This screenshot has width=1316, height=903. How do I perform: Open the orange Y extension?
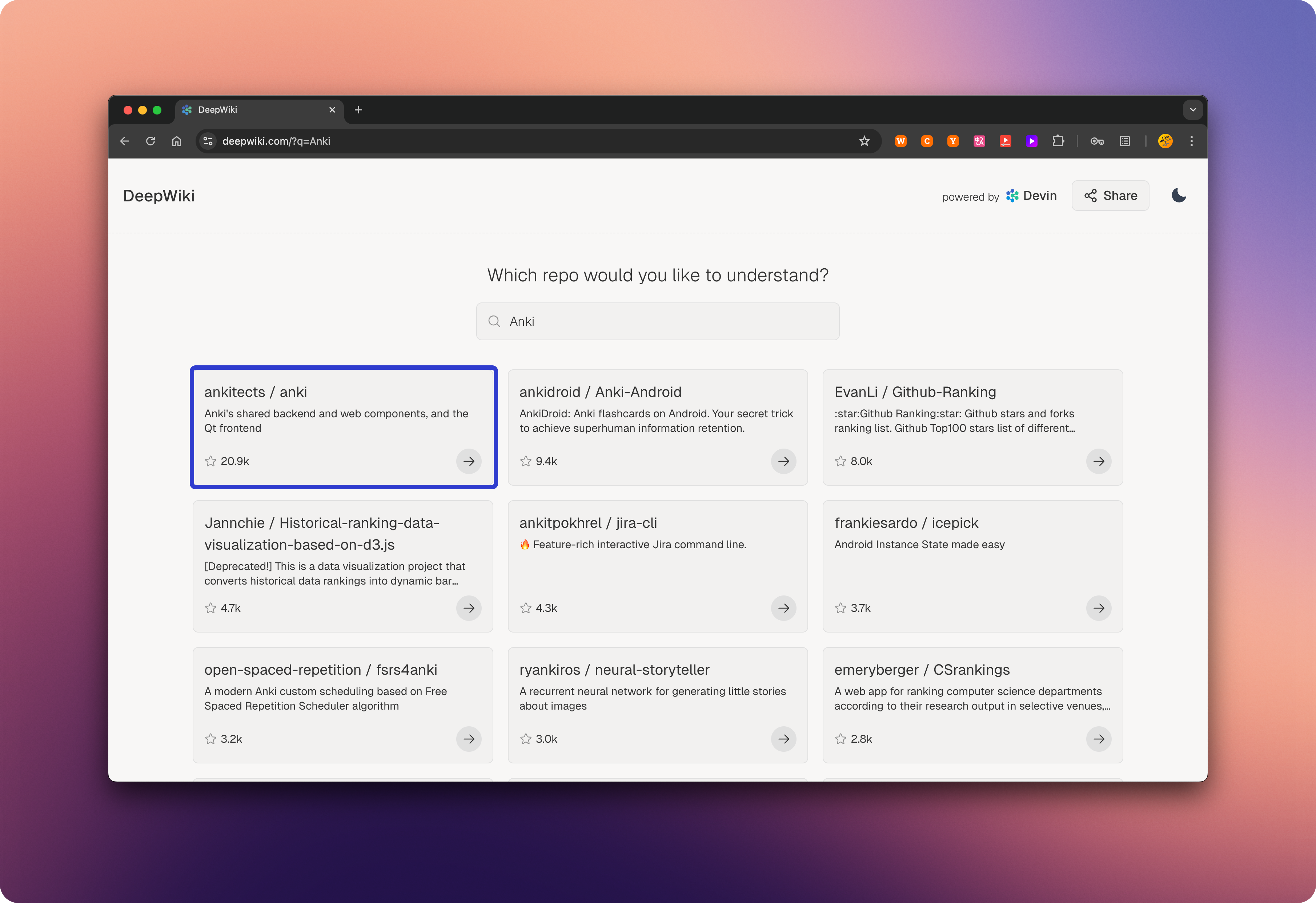pos(953,141)
